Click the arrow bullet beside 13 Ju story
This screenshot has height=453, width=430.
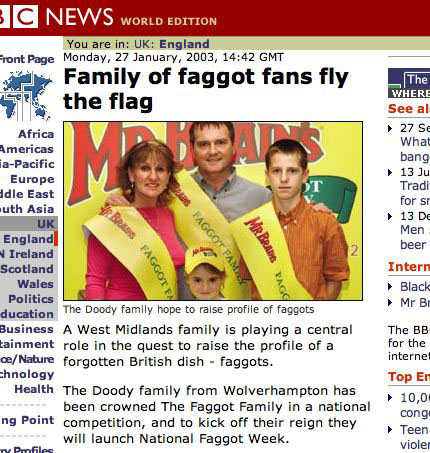pyautogui.click(x=390, y=172)
